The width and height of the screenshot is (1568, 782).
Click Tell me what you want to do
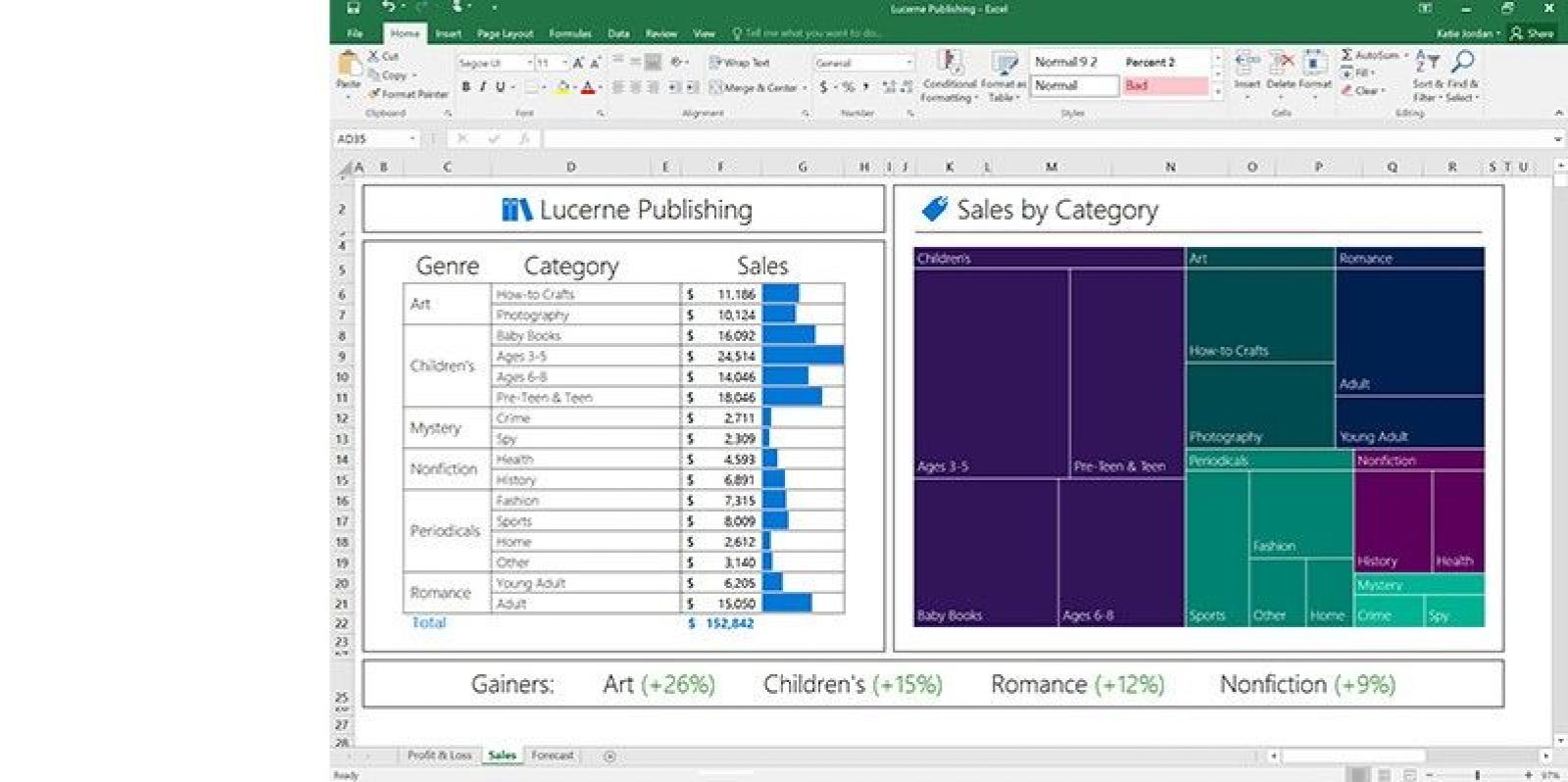pos(807,33)
